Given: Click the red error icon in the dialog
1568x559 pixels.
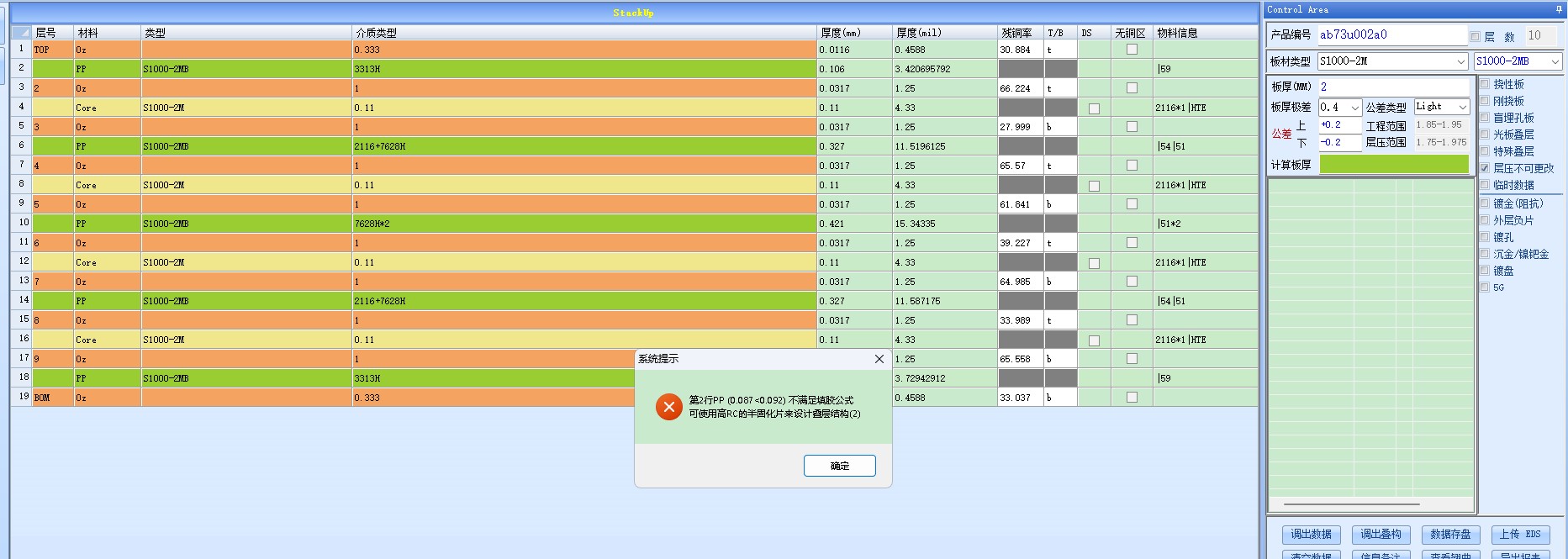Looking at the screenshot, I should coord(668,407).
